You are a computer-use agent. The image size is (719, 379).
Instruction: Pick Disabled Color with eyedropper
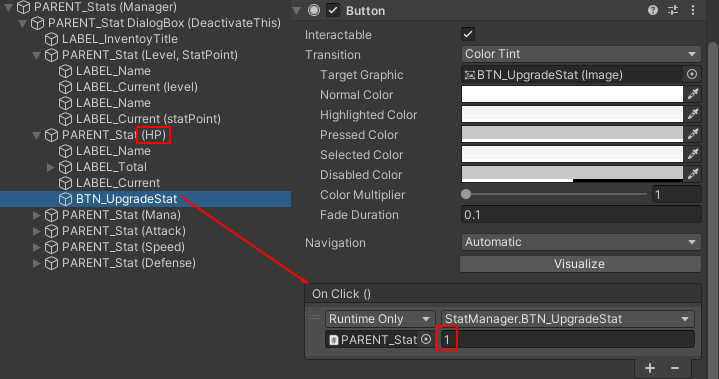click(693, 174)
